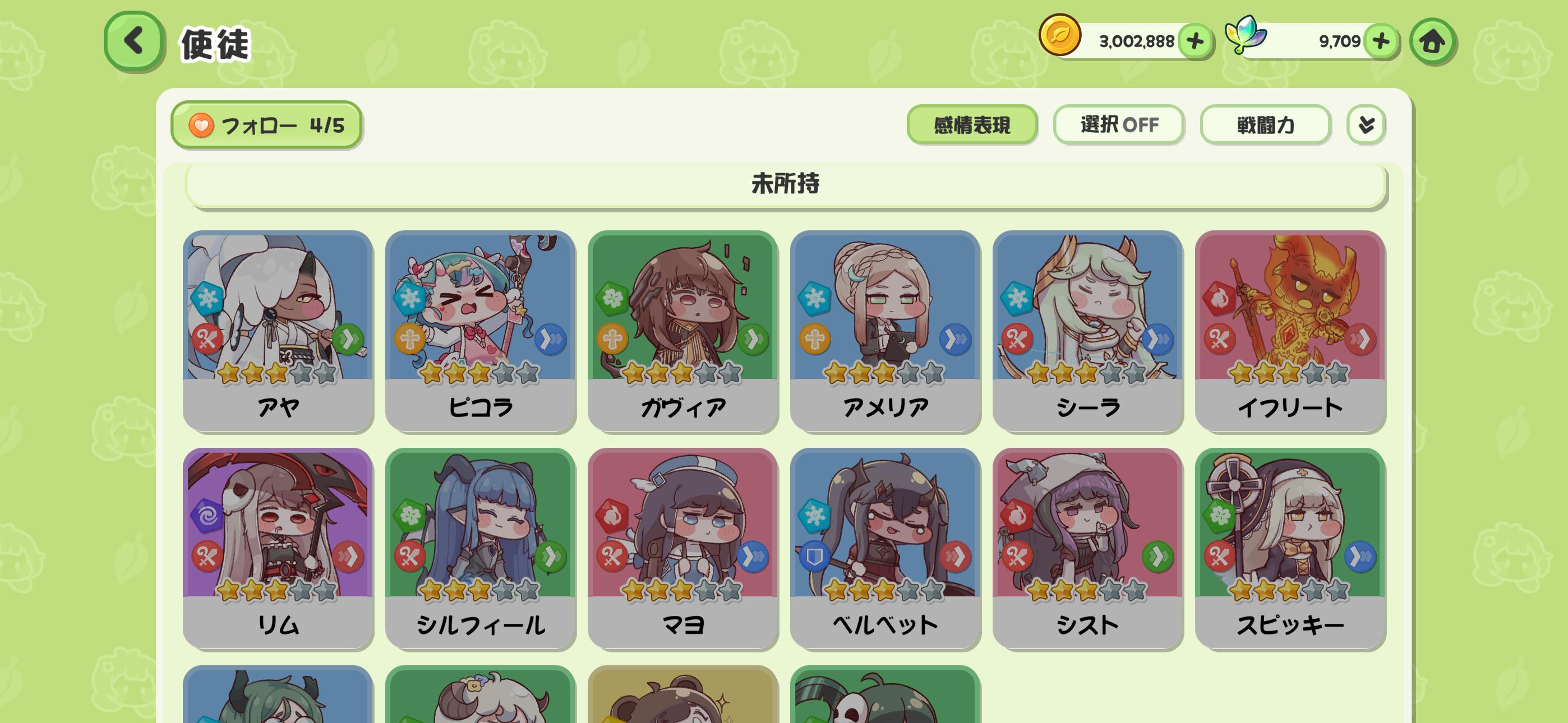1568x723 pixels.
Task: Open the リム character card
Action: tap(278, 548)
